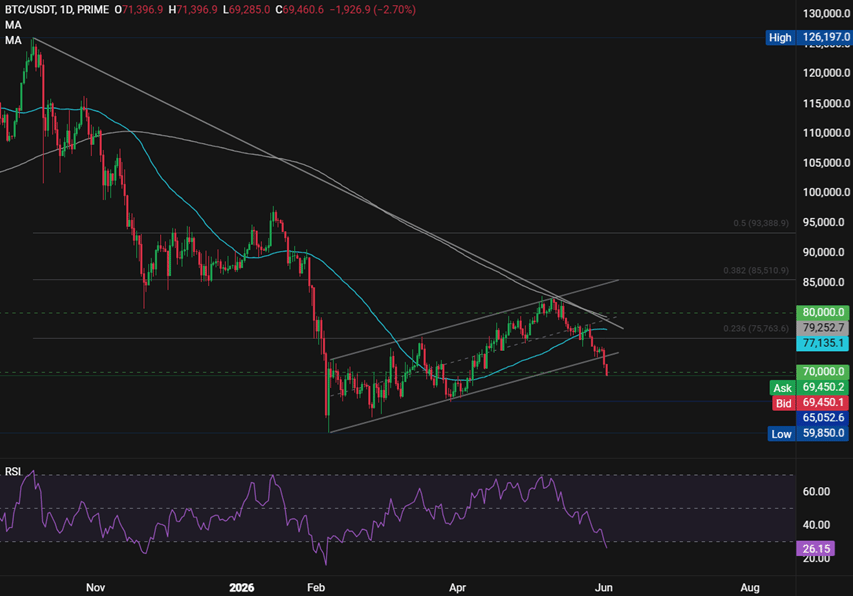Select the second MA indicator label
This screenshot has height=596, width=853.
coord(13,40)
